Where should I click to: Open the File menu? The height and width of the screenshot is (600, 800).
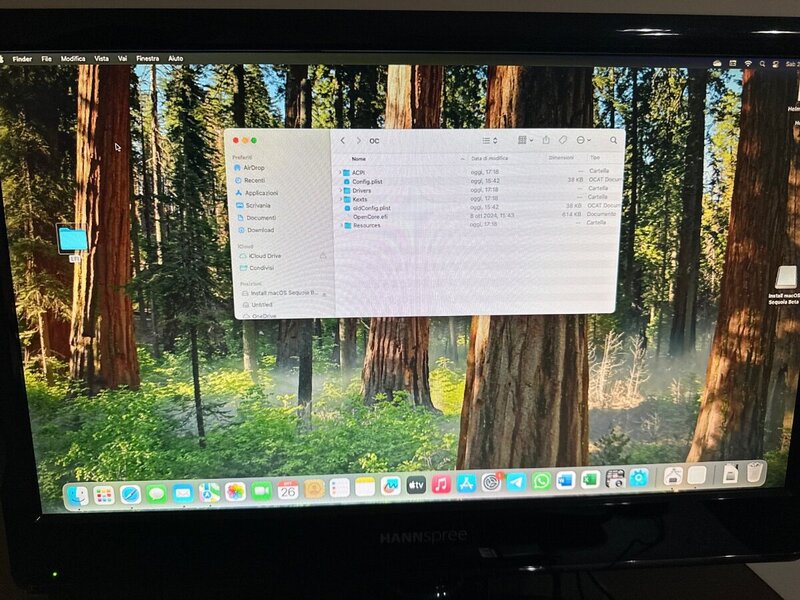coord(46,59)
